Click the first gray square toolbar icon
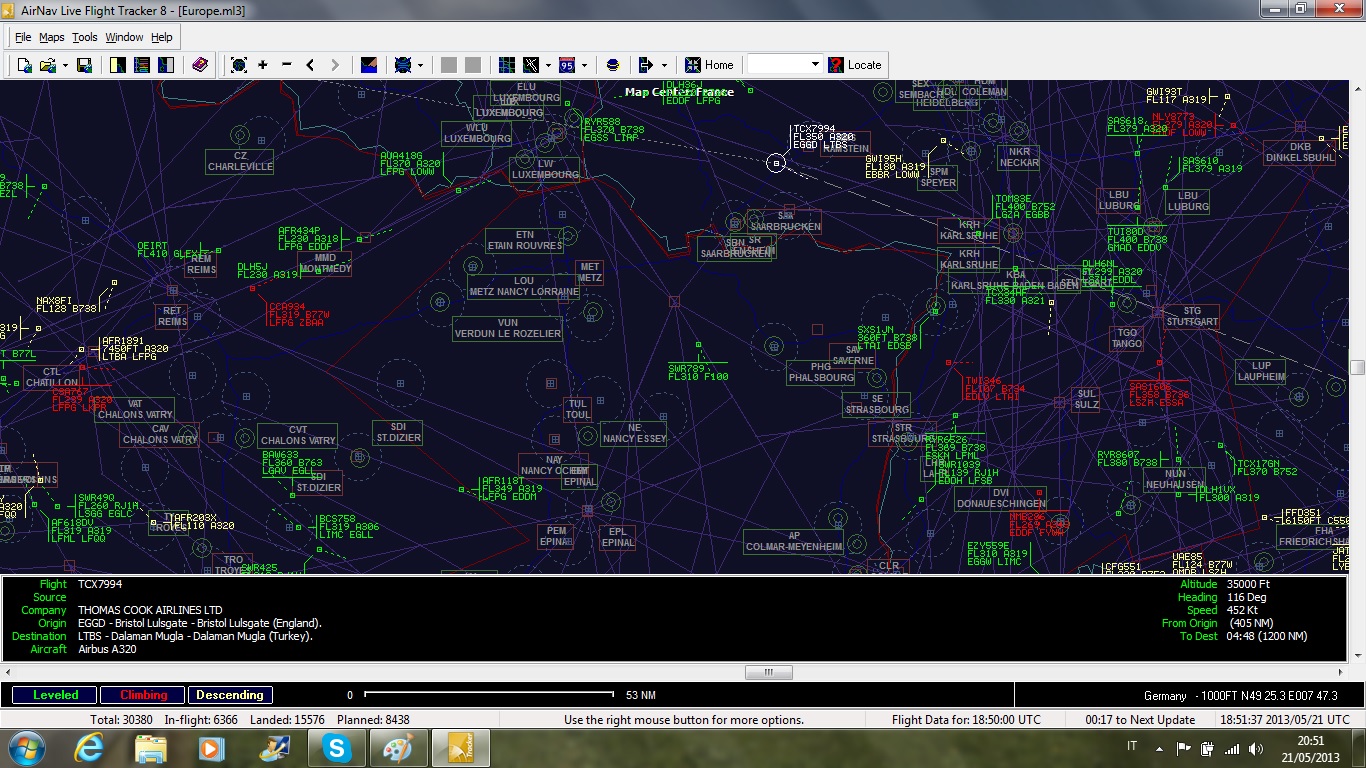The height and width of the screenshot is (768, 1366). 449,65
